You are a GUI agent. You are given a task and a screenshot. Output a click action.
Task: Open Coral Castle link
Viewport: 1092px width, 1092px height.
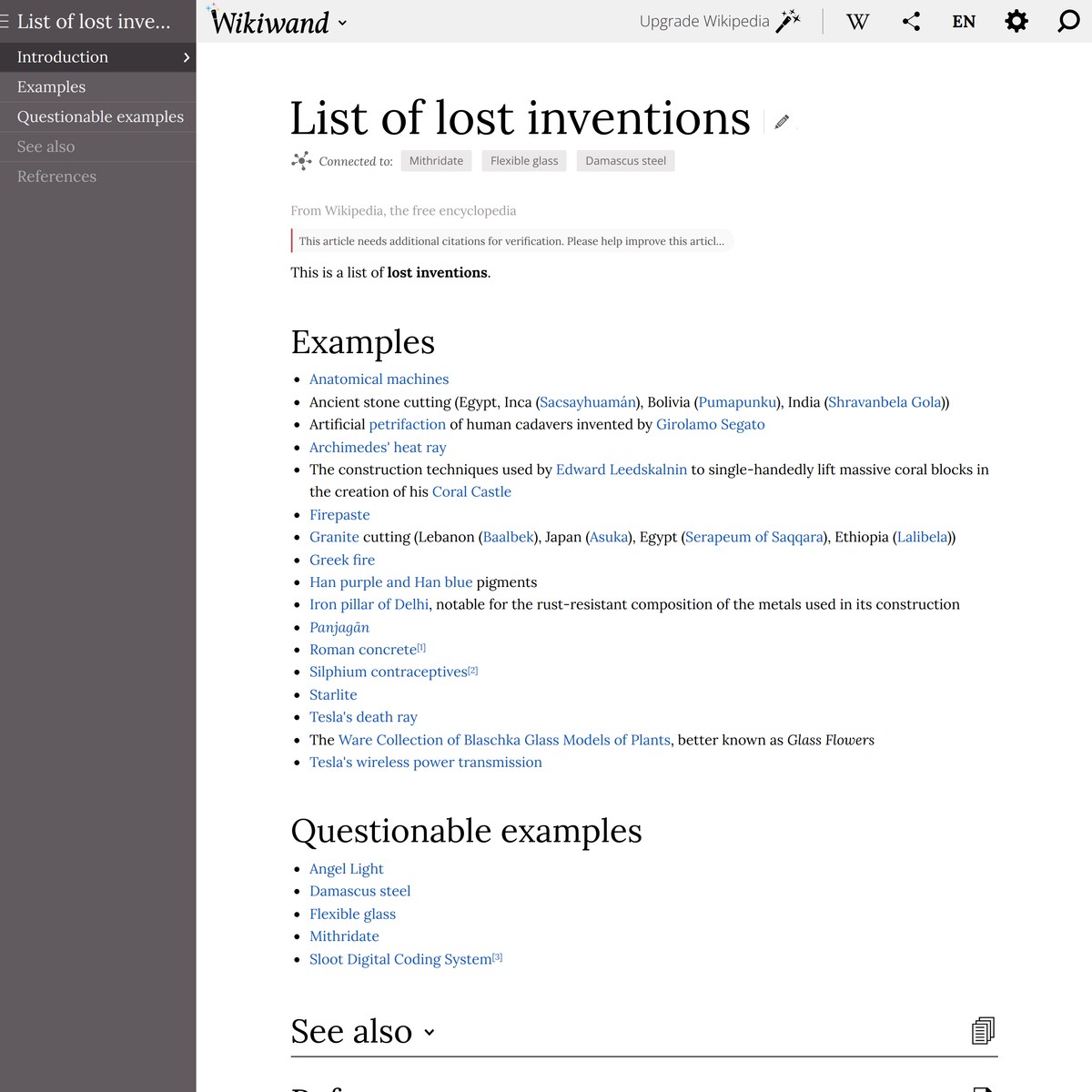[471, 492]
